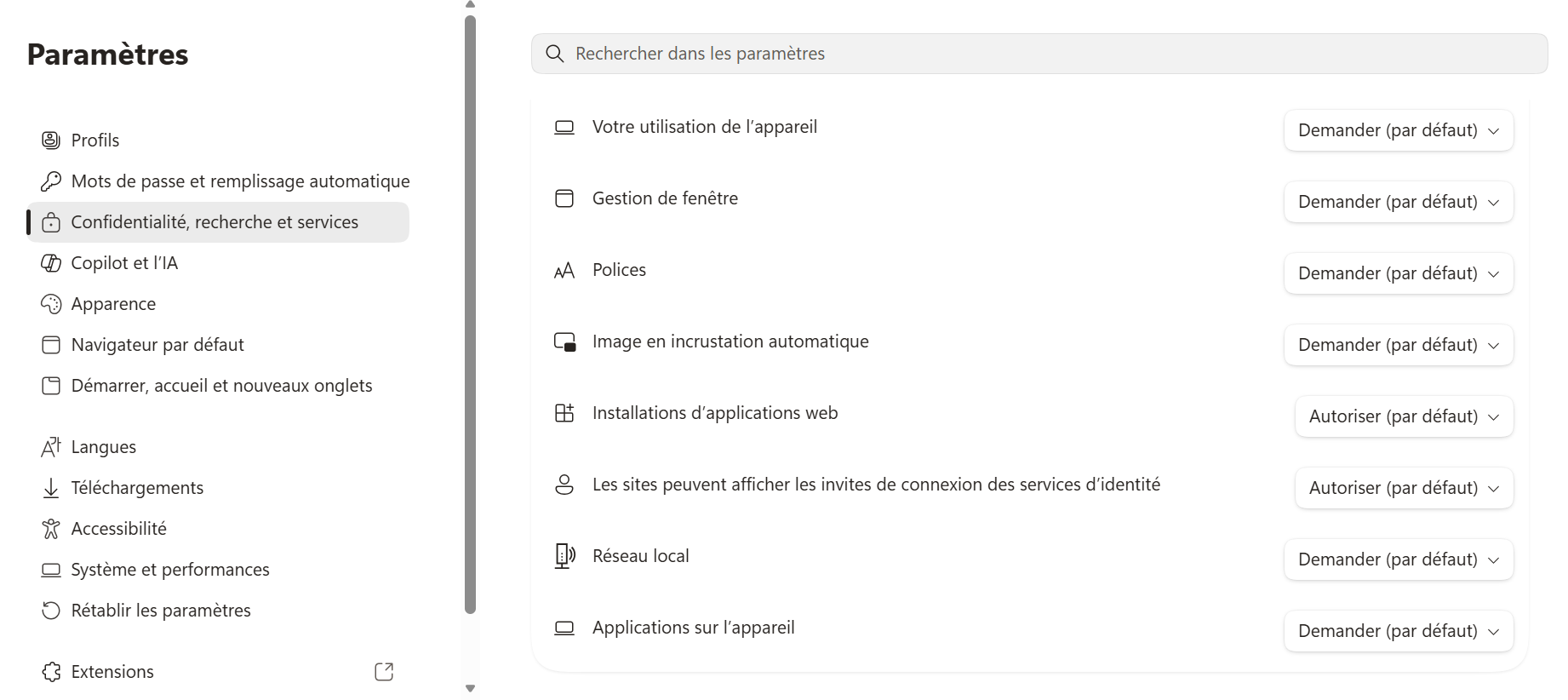Open dropdown for Image en incrustation automatique
Viewport: 1568px width, 700px height.
click(x=1399, y=345)
